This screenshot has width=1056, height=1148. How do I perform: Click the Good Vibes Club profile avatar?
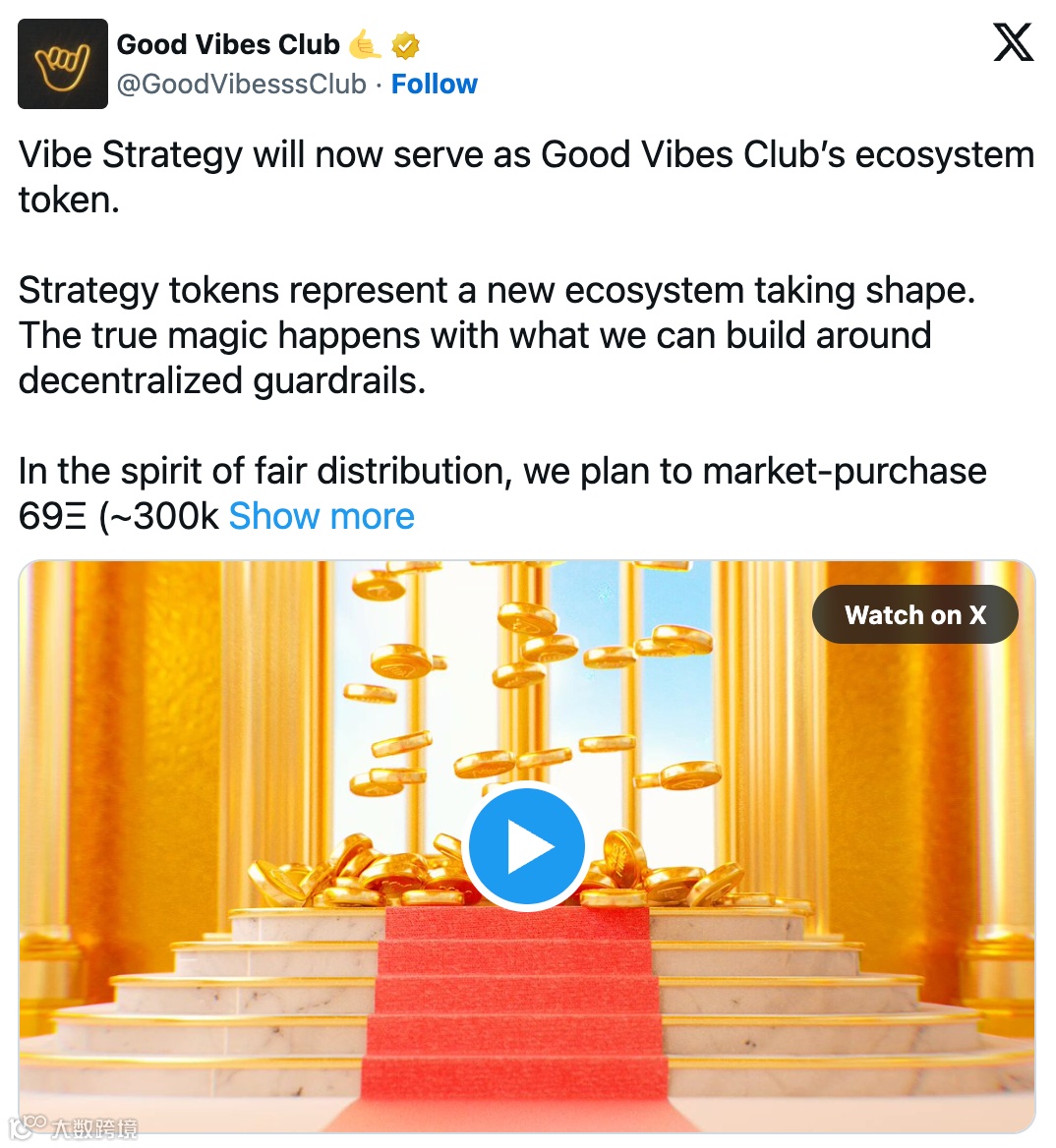point(63,64)
